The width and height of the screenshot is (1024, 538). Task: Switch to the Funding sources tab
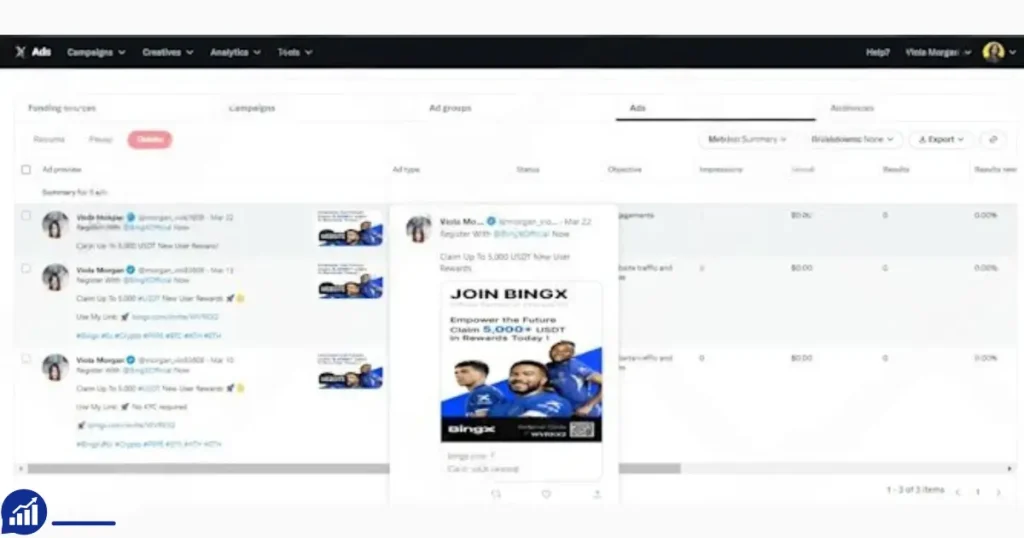pos(62,108)
